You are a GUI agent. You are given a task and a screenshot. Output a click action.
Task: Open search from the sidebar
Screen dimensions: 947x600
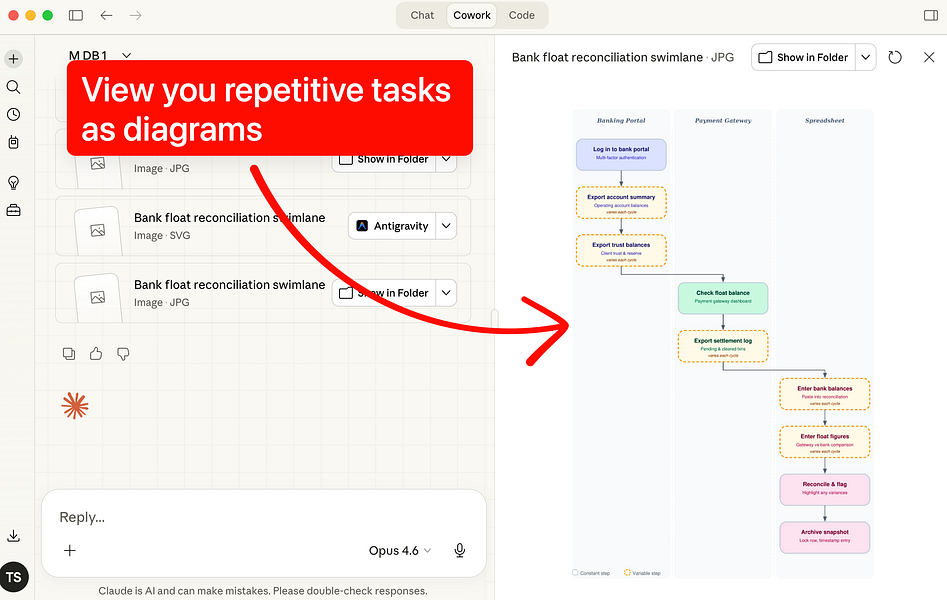pos(13,87)
